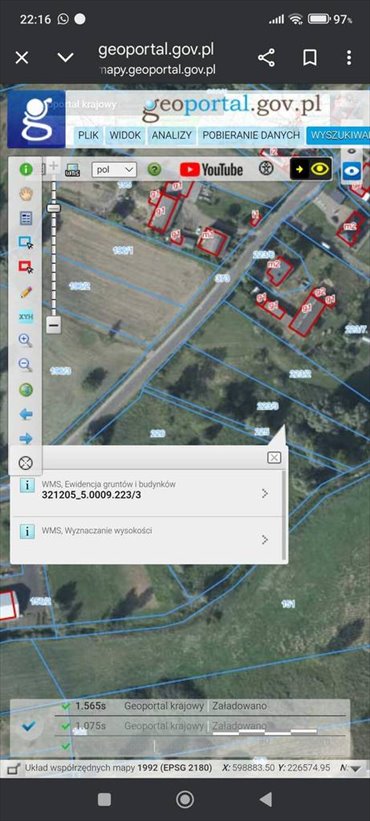The width and height of the screenshot is (370, 821).
Task: Toggle the yellow eye contrast mode
Action: (311, 169)
